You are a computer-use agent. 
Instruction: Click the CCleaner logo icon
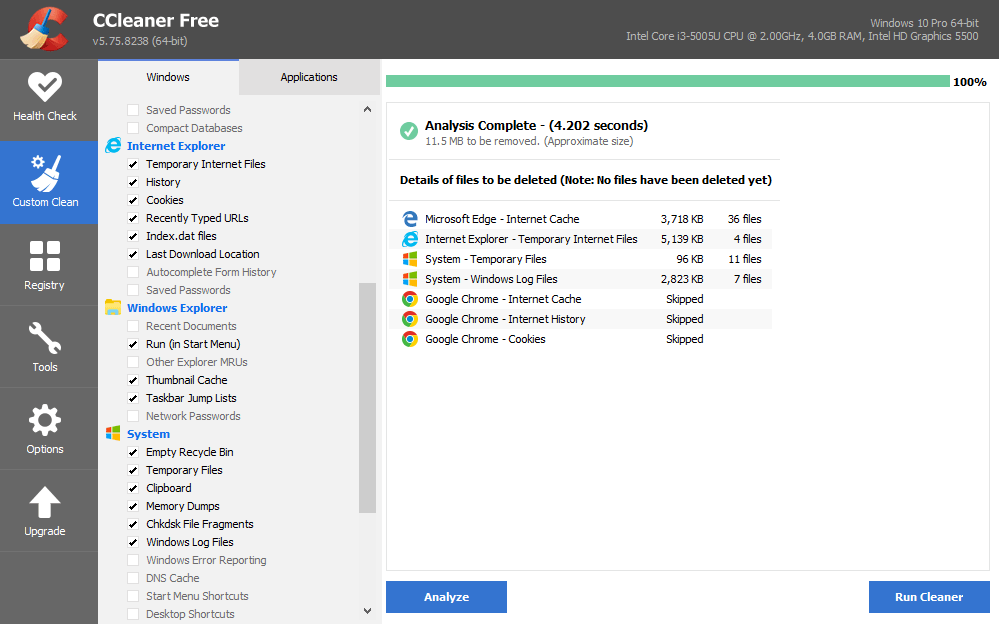point(44,29)
